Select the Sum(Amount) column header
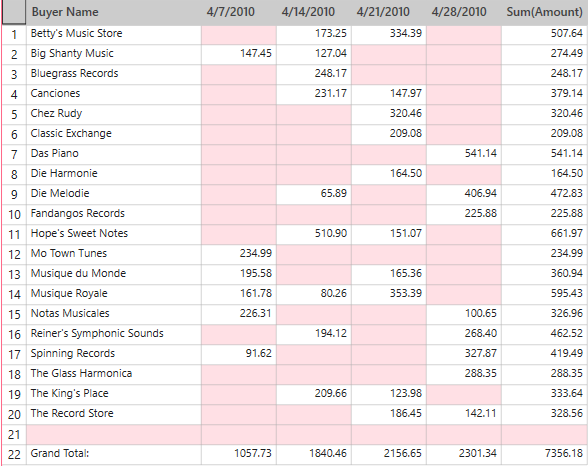 click(544, 12)
